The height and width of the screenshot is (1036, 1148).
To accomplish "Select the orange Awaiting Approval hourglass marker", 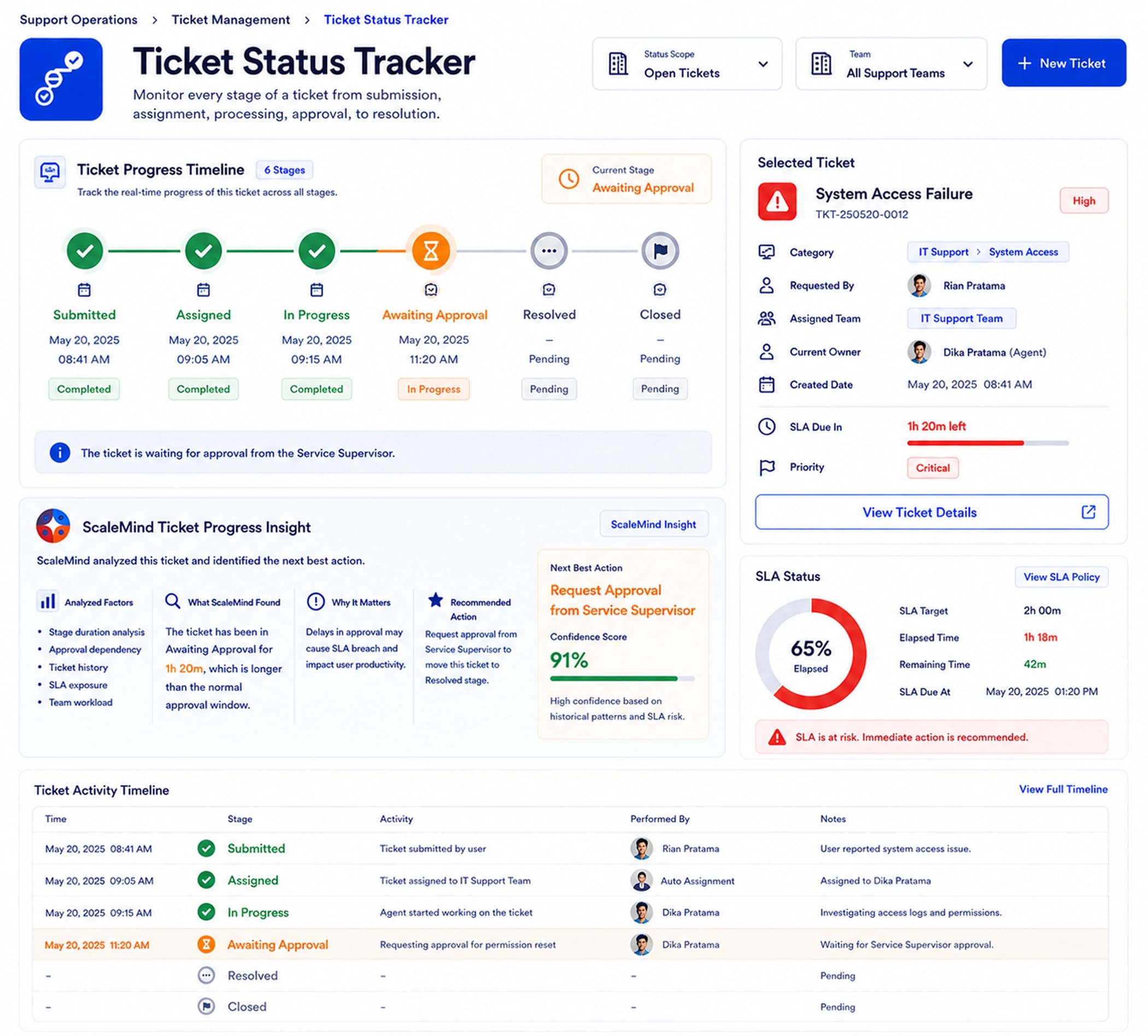I will pos(431,250).
